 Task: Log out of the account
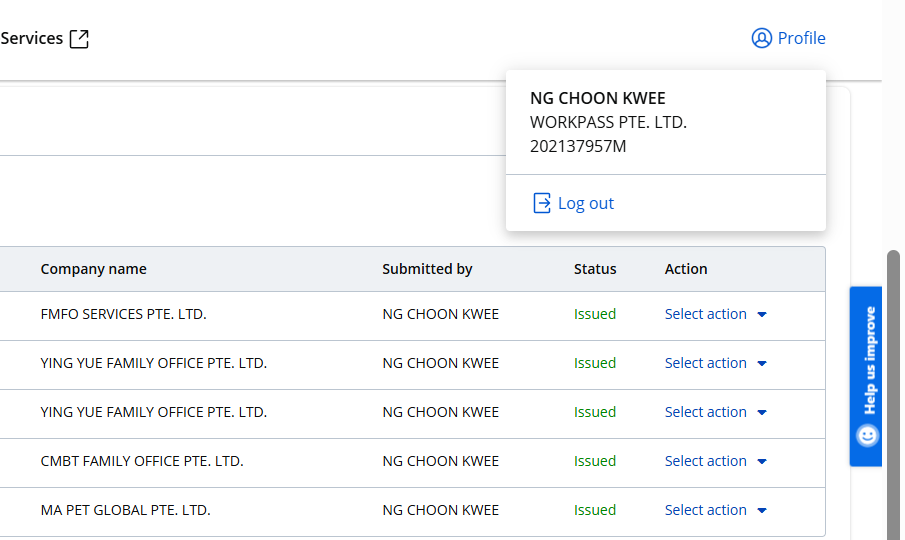pyautogui.click(x=585, y=203)
